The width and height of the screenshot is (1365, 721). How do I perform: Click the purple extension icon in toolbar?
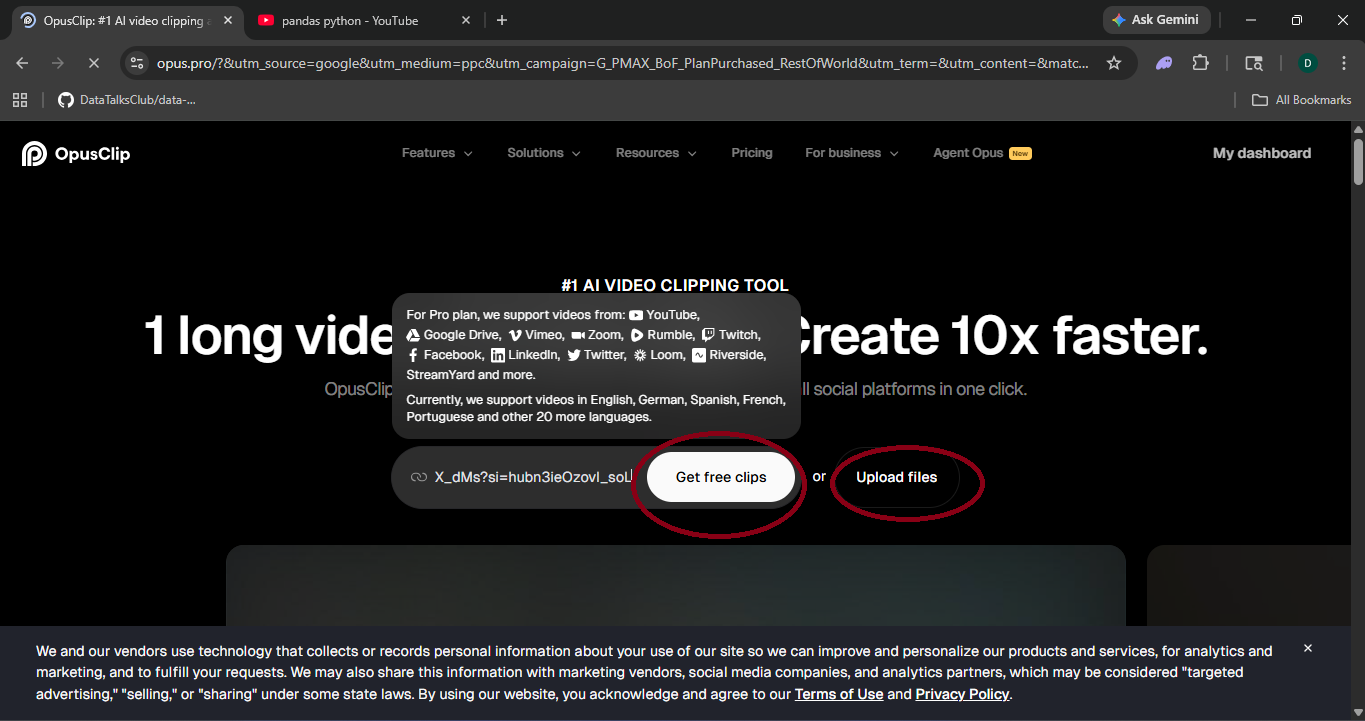(1164, 63)
